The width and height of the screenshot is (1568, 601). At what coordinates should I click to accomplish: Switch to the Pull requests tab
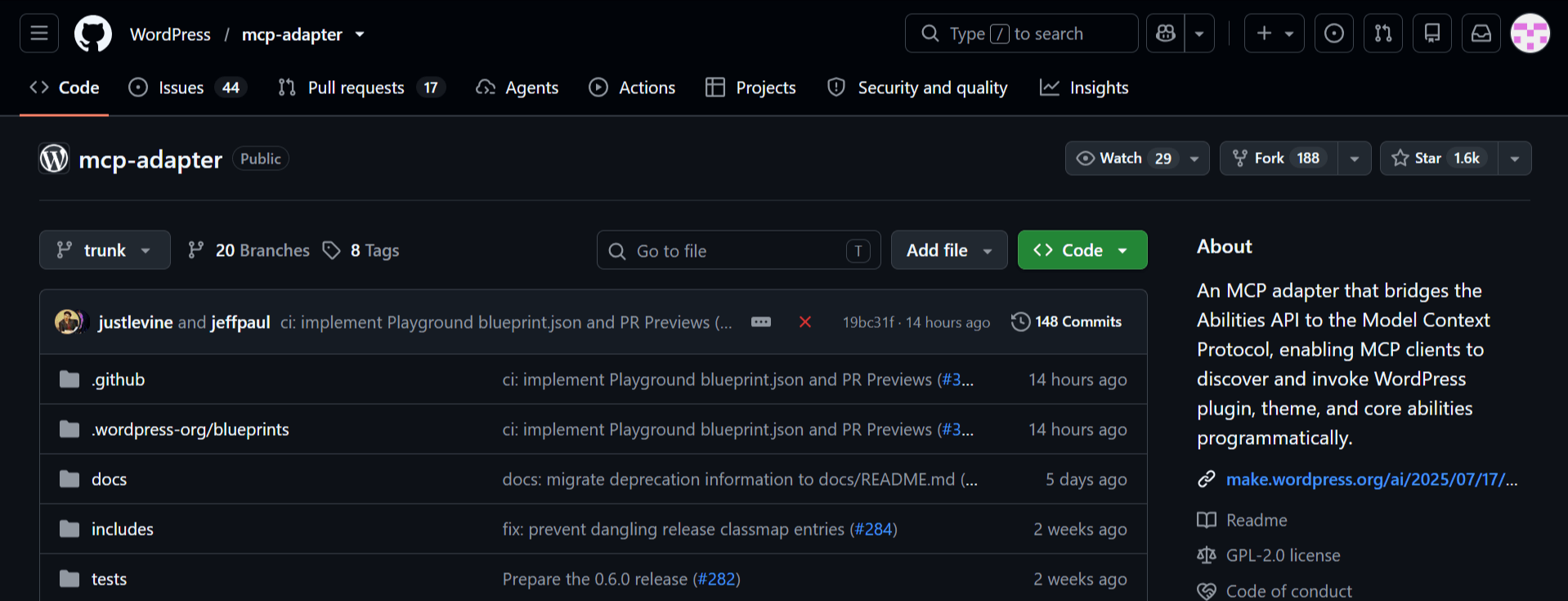(x=361, y=87)
